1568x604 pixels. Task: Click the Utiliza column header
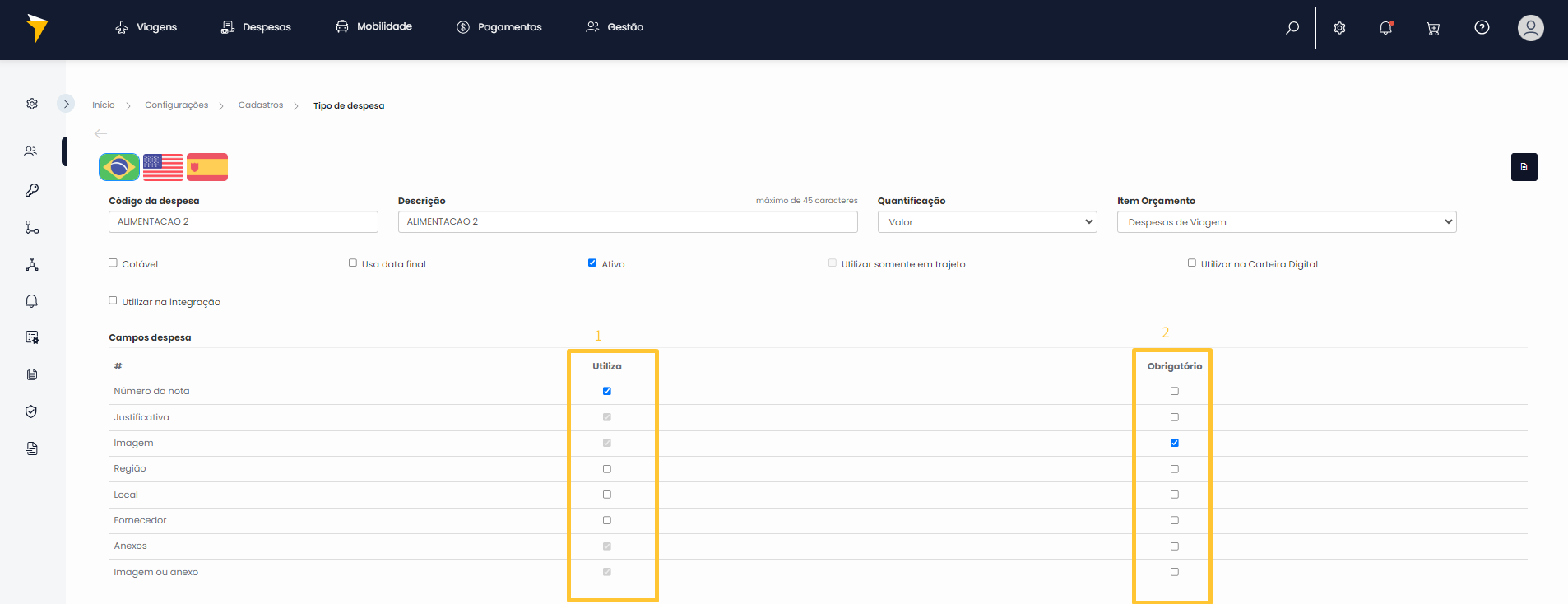[607, 366]
